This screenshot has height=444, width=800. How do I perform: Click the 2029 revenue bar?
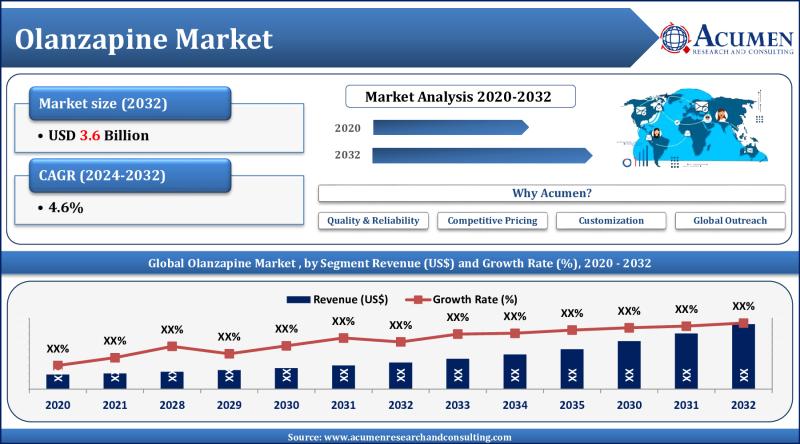[229, 380]
